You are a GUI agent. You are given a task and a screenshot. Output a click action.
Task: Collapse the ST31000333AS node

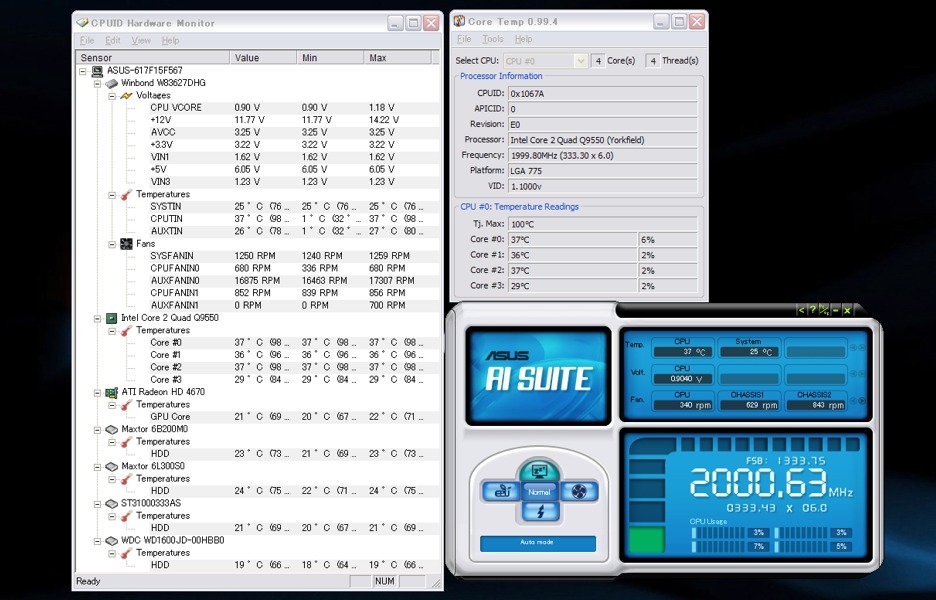click(97, 504)
